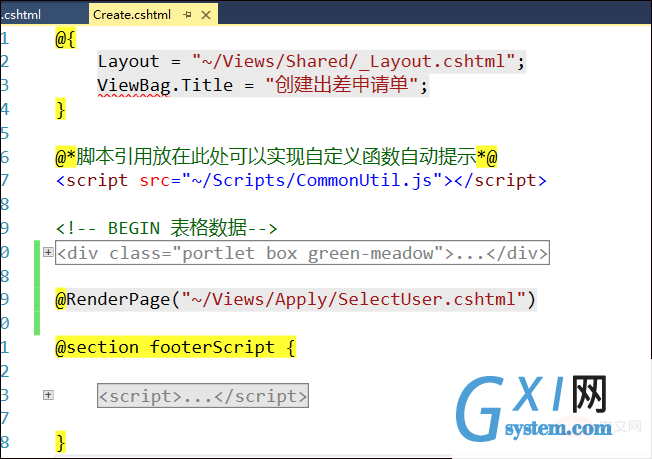Click the "创建出差申请单" title string
Image resolution: width=652 pixels, height=459 pixels.
point(342,85)
